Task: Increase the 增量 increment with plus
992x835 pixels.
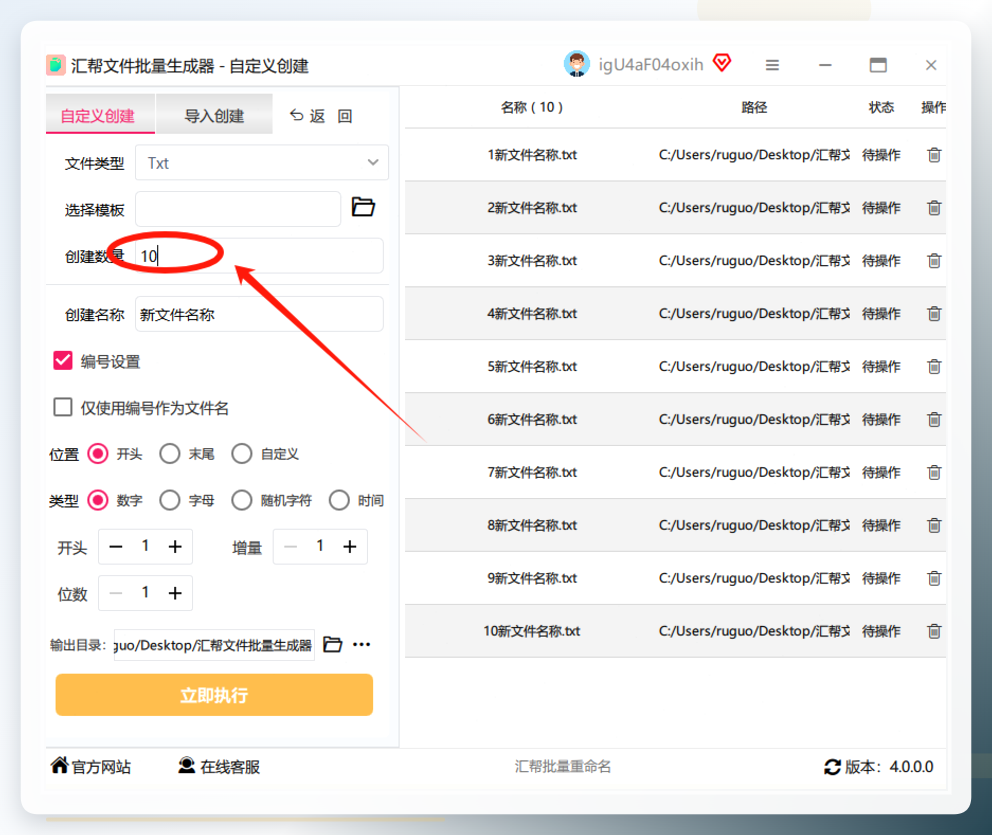Action: click(x=350, y=547)
